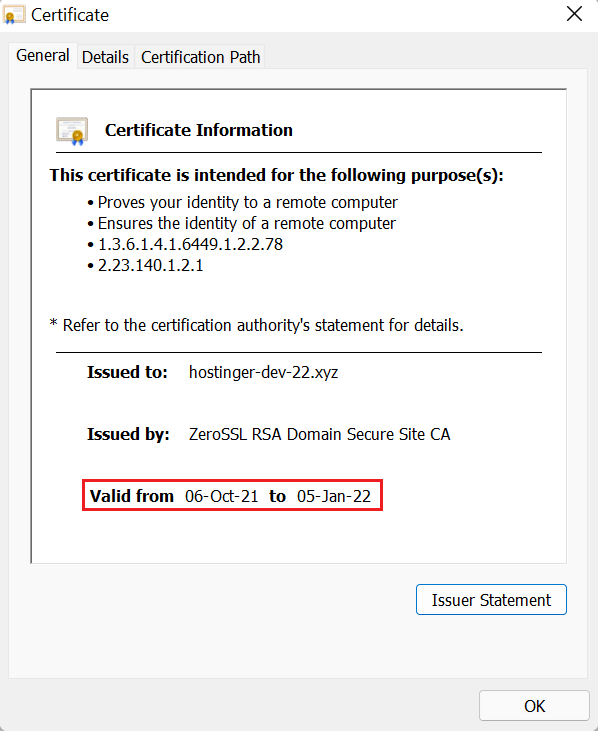Click the 06-Oct-21 valid-from date

pyautogui.click(x=221, y=496)
